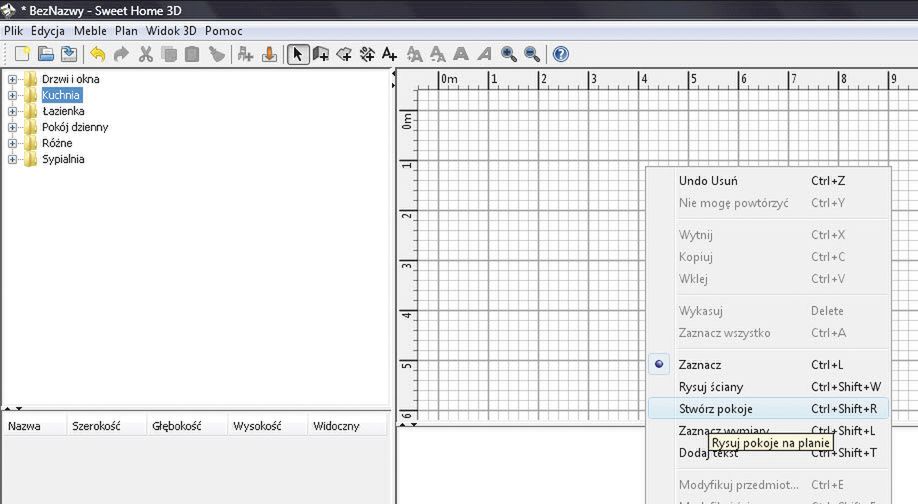
Task: Select the Drzwi i okna category
Action: [70, 79]
